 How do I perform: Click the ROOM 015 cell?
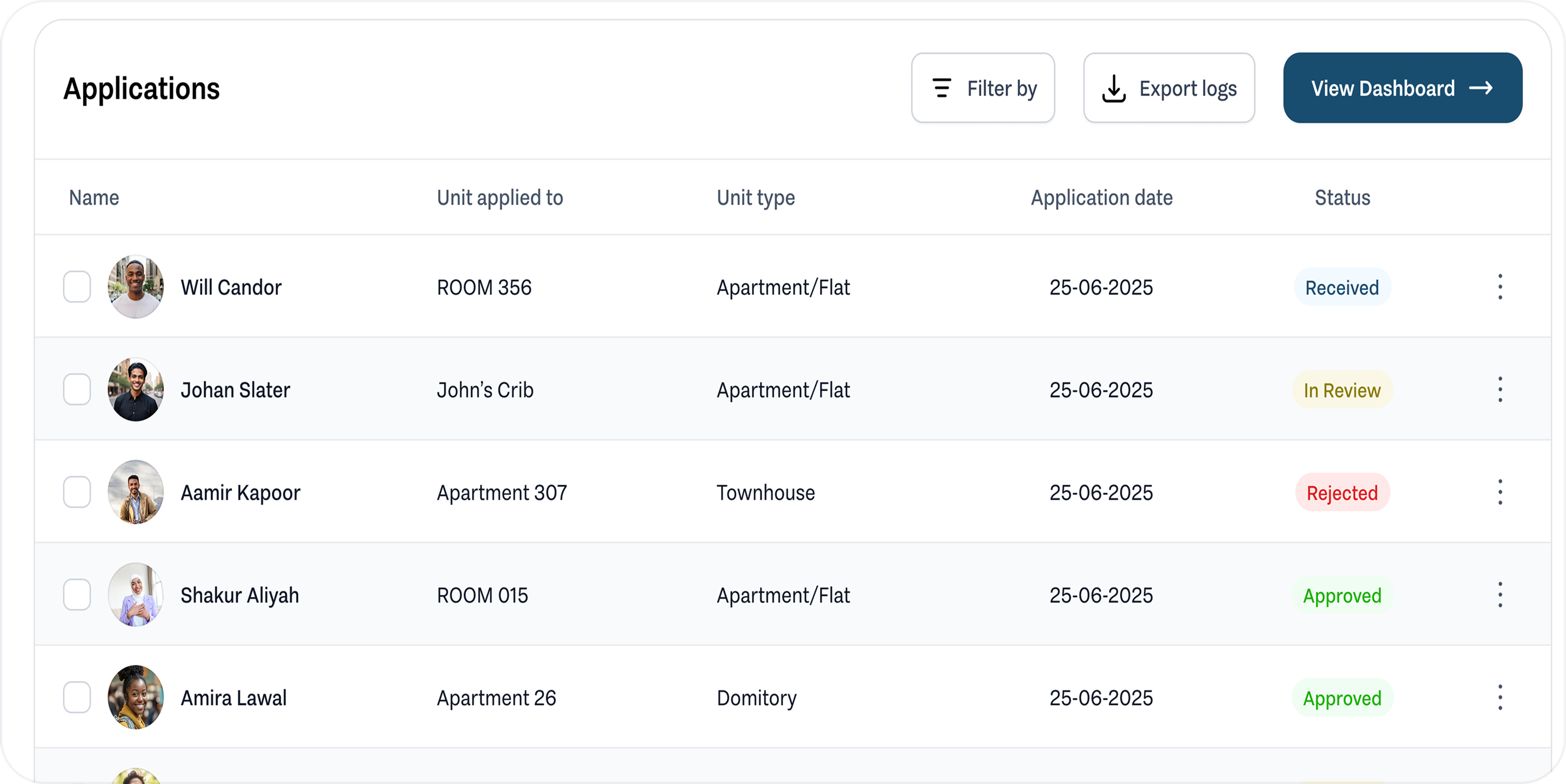(x=482, y=596)
